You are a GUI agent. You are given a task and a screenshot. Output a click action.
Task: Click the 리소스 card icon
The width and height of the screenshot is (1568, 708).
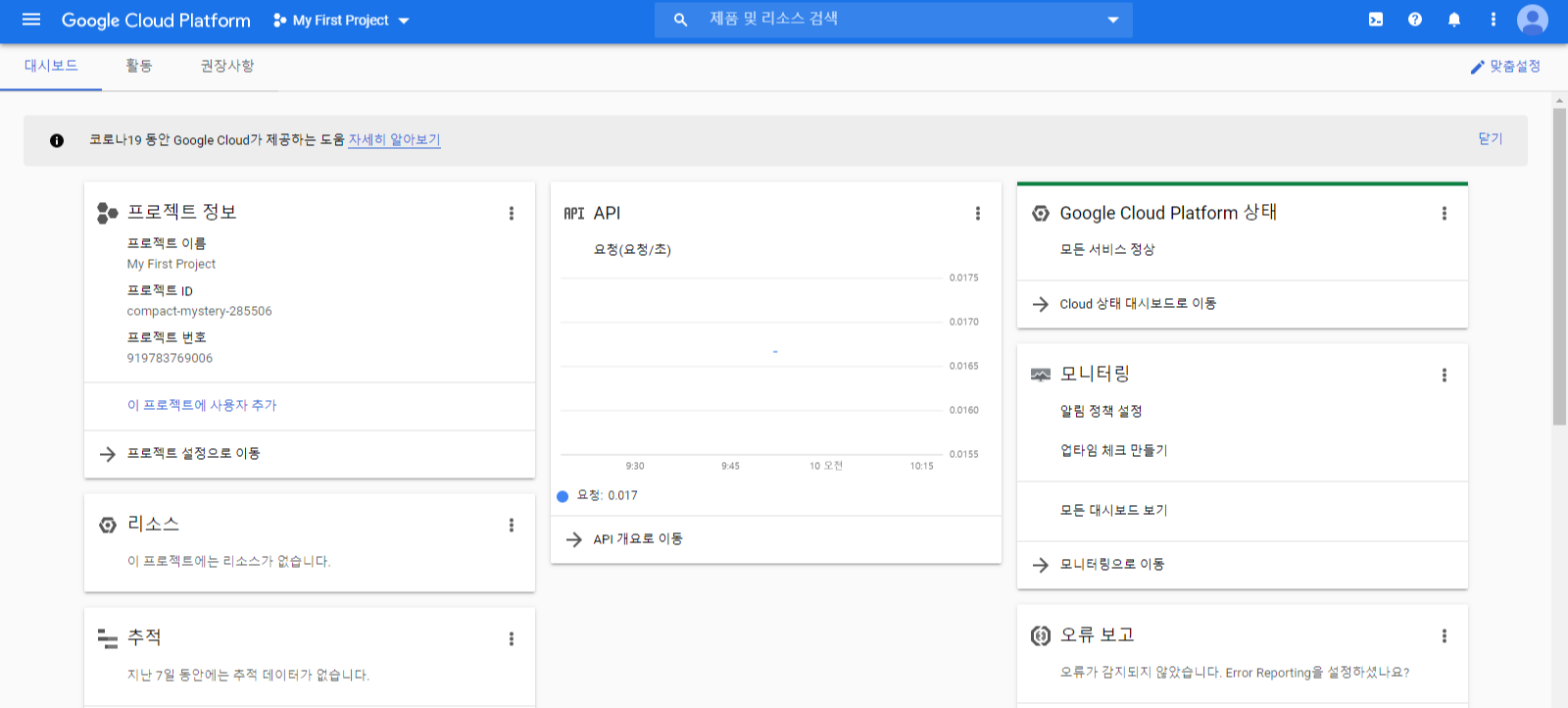(108, 525)
